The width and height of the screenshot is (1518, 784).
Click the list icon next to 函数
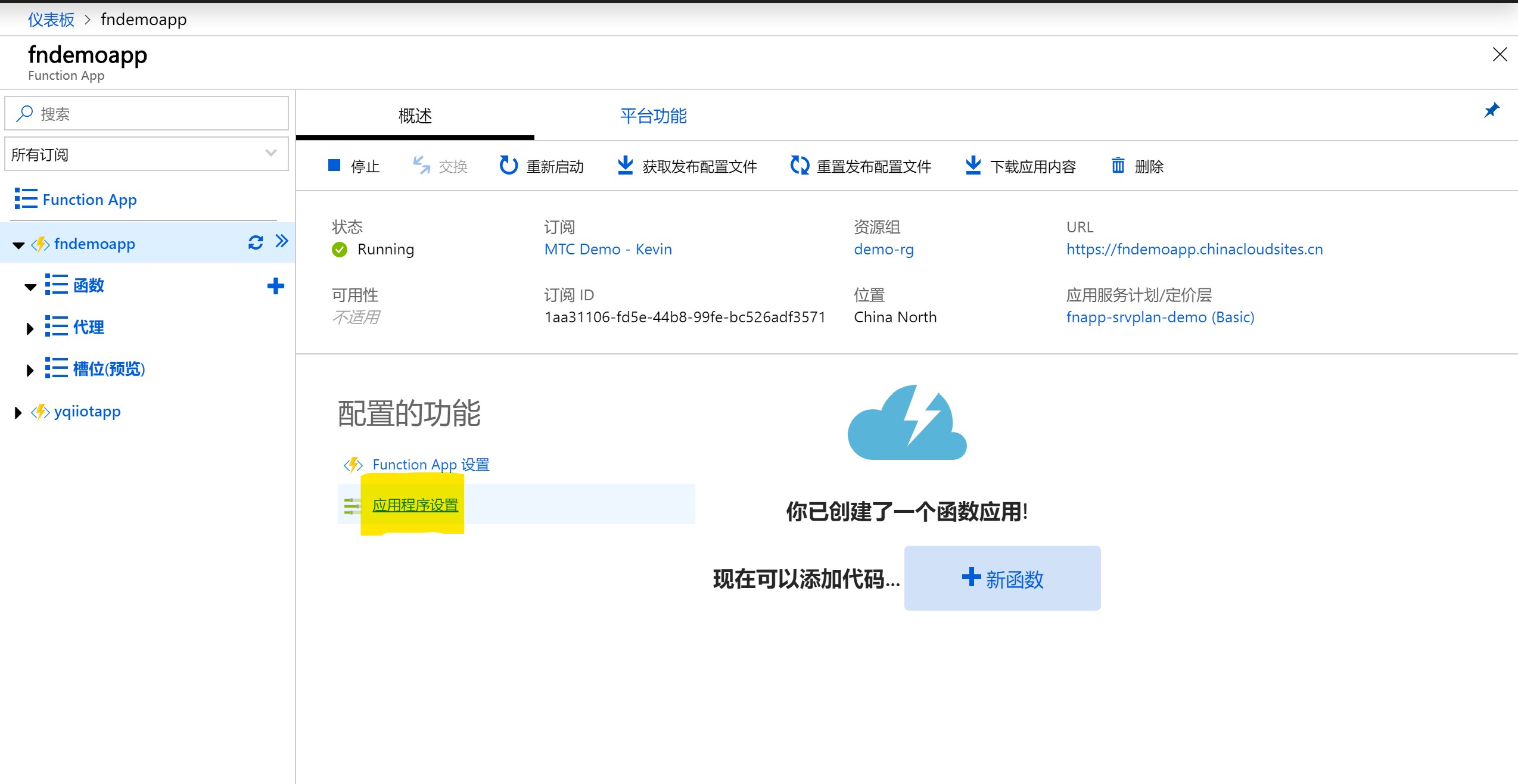56,285
